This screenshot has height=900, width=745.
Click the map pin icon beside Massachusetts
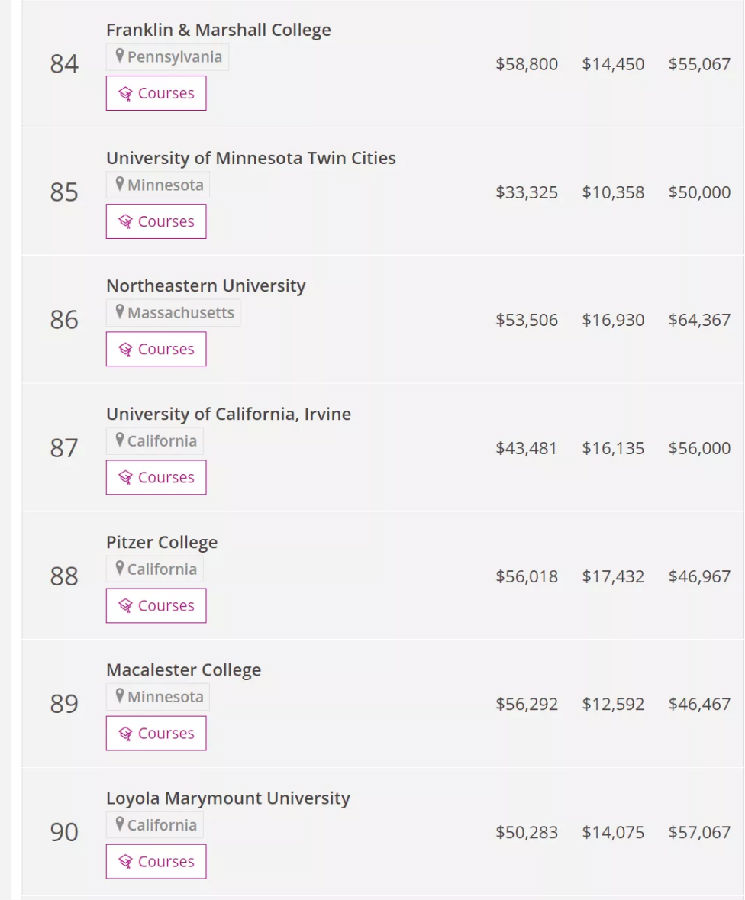coord(120,313)
